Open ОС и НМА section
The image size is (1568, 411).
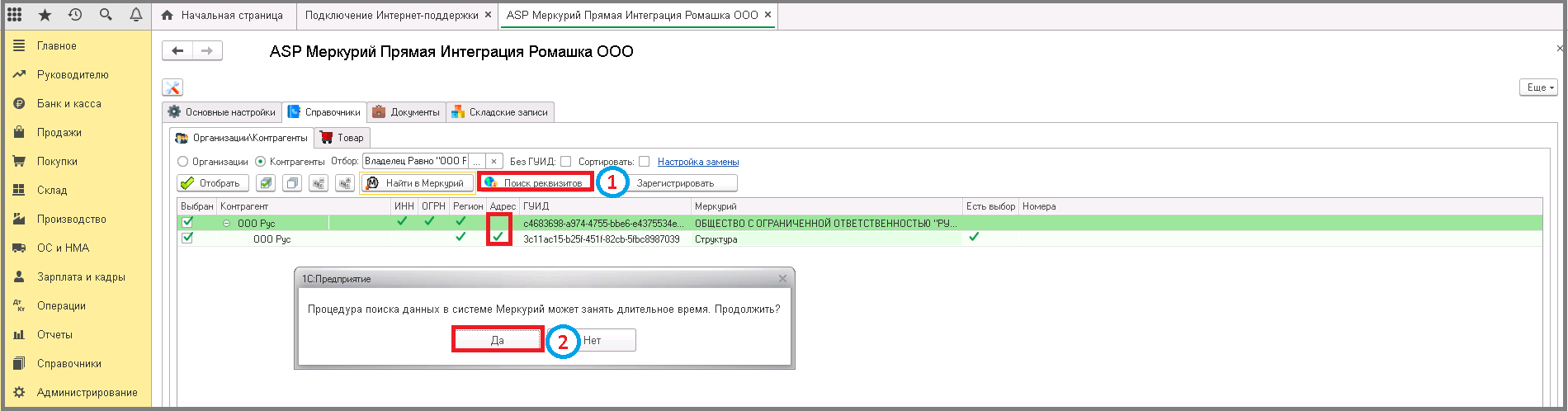point(63,248)
